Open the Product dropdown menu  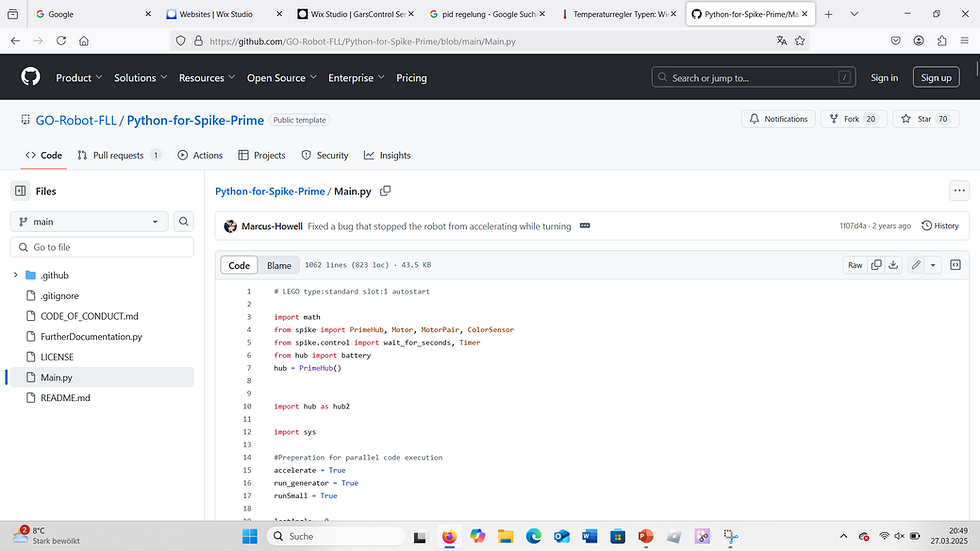[x=79, y=77]
